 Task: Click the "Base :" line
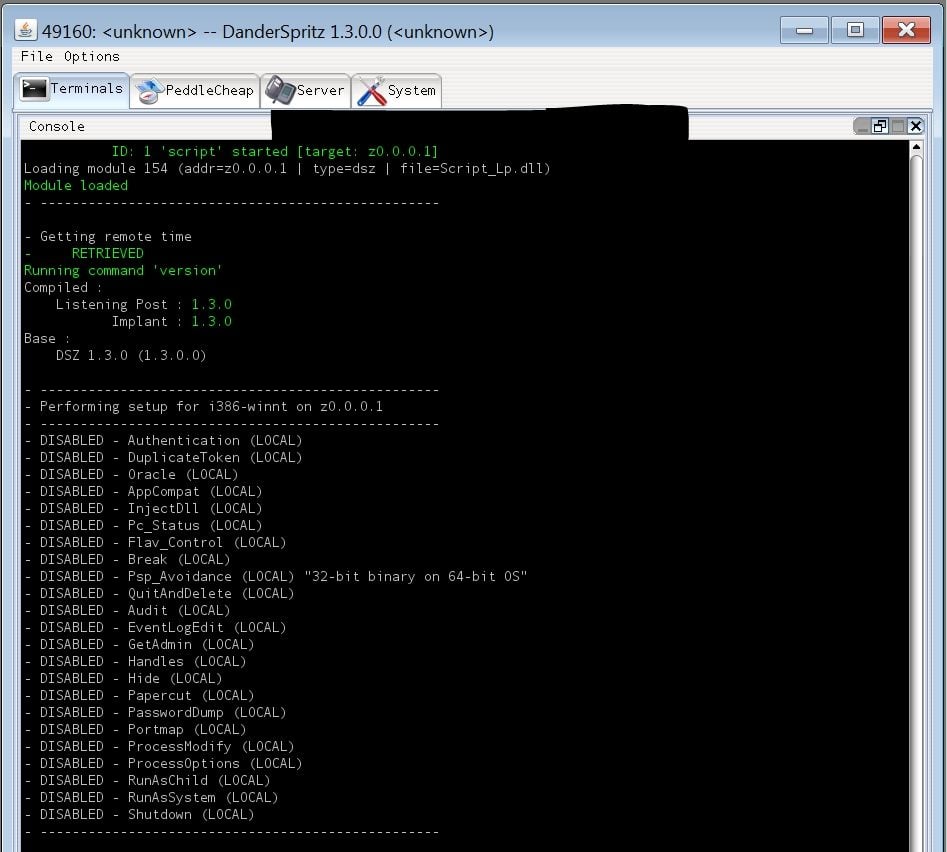47,338
